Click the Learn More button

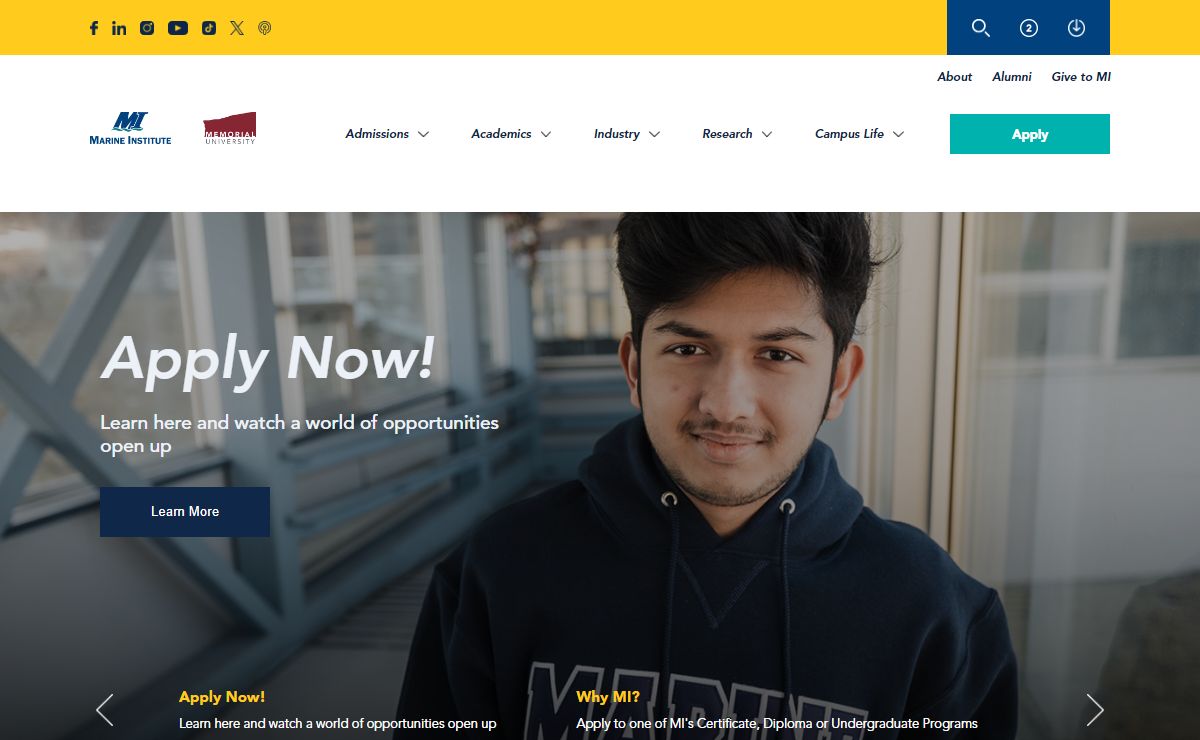[185, 512]
